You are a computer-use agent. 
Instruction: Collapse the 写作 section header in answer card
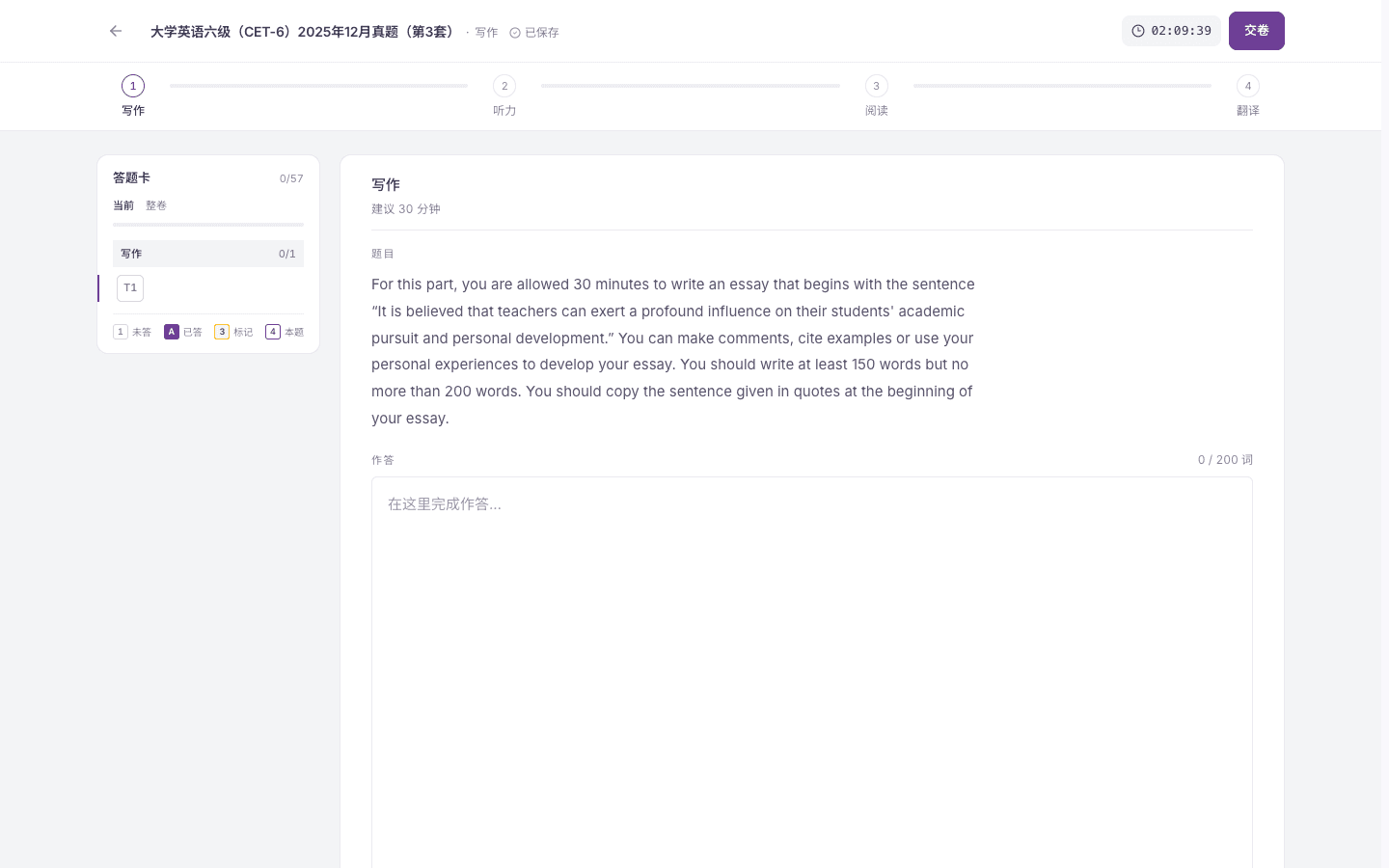point(208,254)
